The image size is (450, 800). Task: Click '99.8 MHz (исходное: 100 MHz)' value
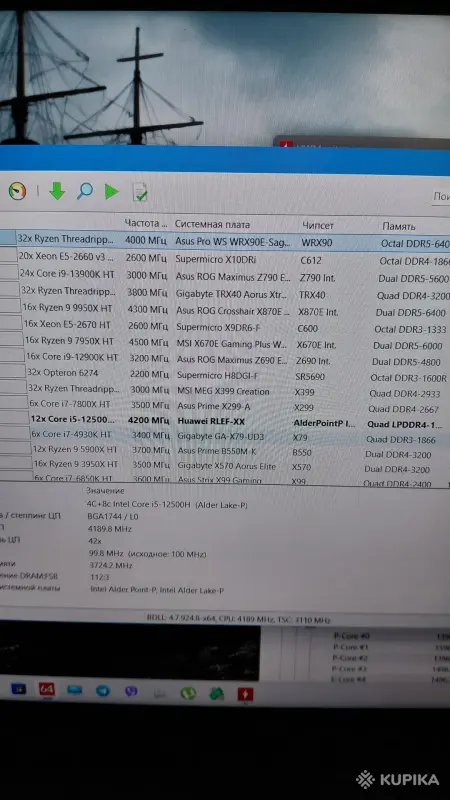tap(147, 554)
